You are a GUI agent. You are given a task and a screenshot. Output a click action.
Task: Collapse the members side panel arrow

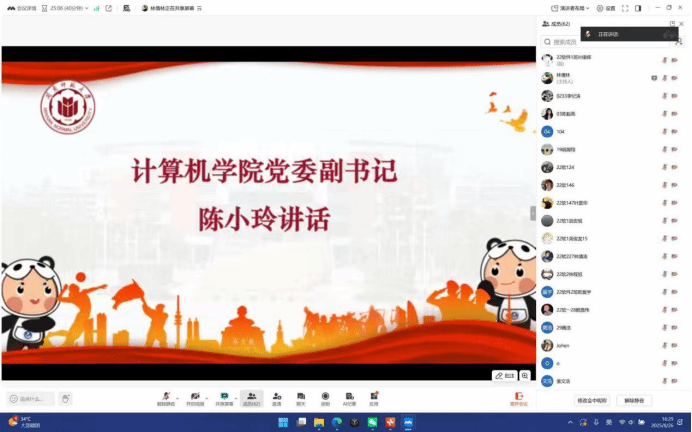532,212
